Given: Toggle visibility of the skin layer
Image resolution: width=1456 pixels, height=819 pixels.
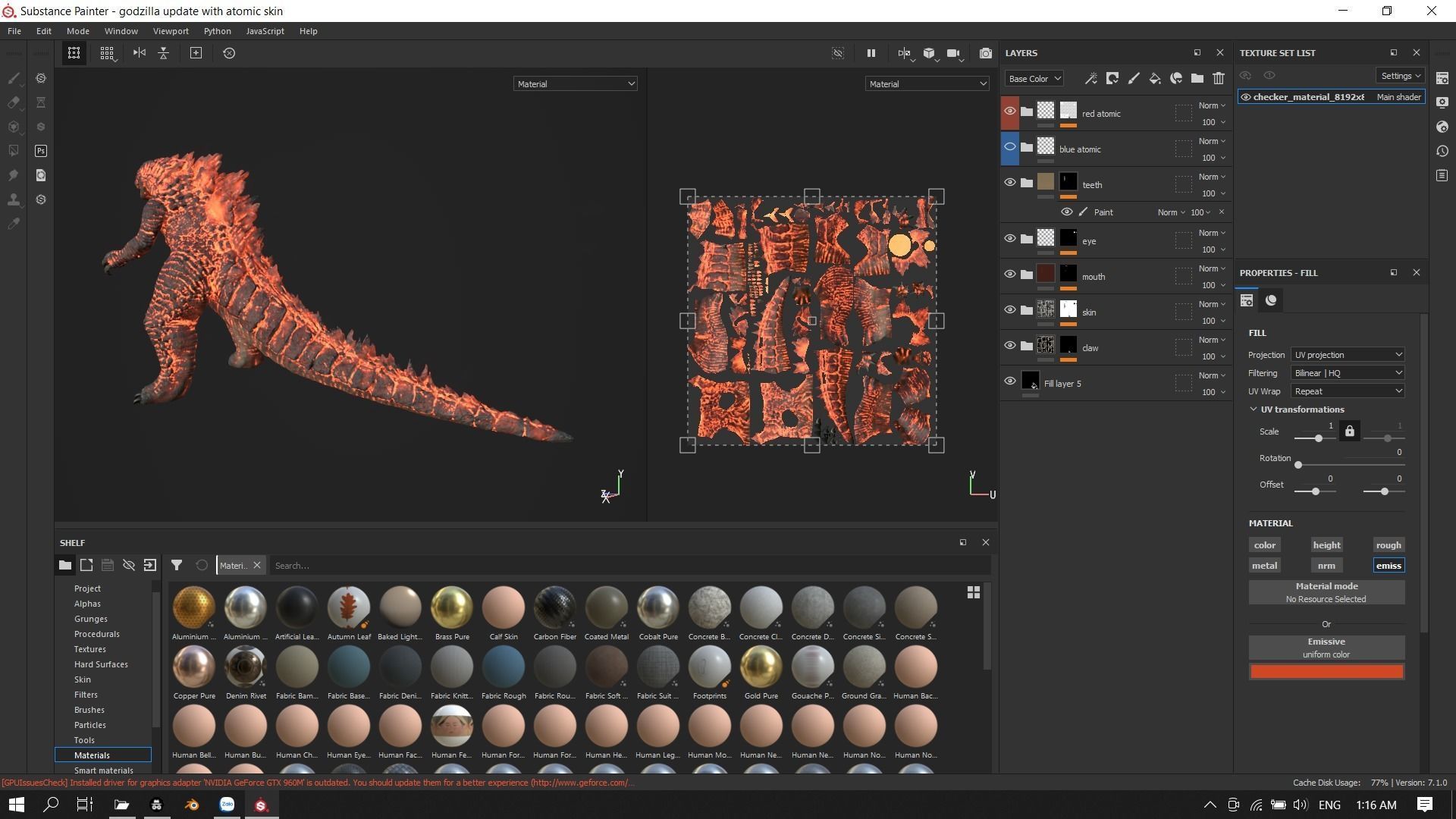Looking at the screenshot, I should coord(1009,310).
